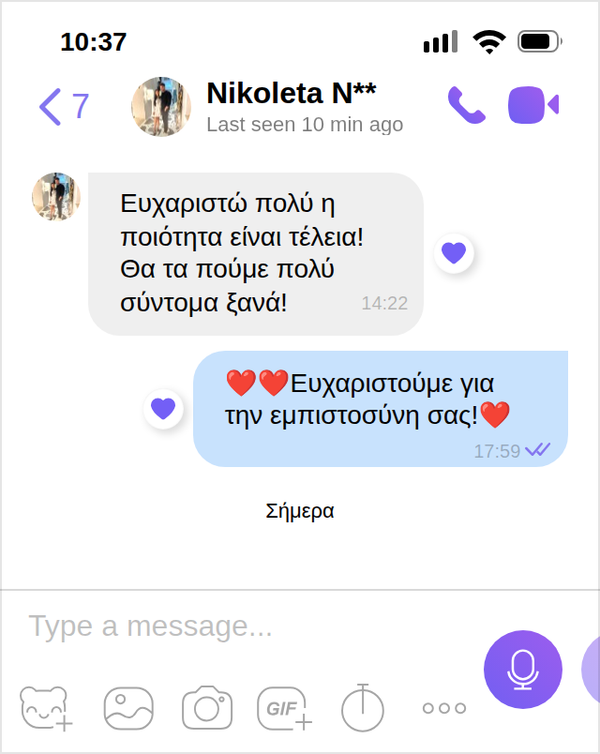Start a voice call with Nikoleta
The height and width of the screenshot is (754, 600).
[466, 105]
